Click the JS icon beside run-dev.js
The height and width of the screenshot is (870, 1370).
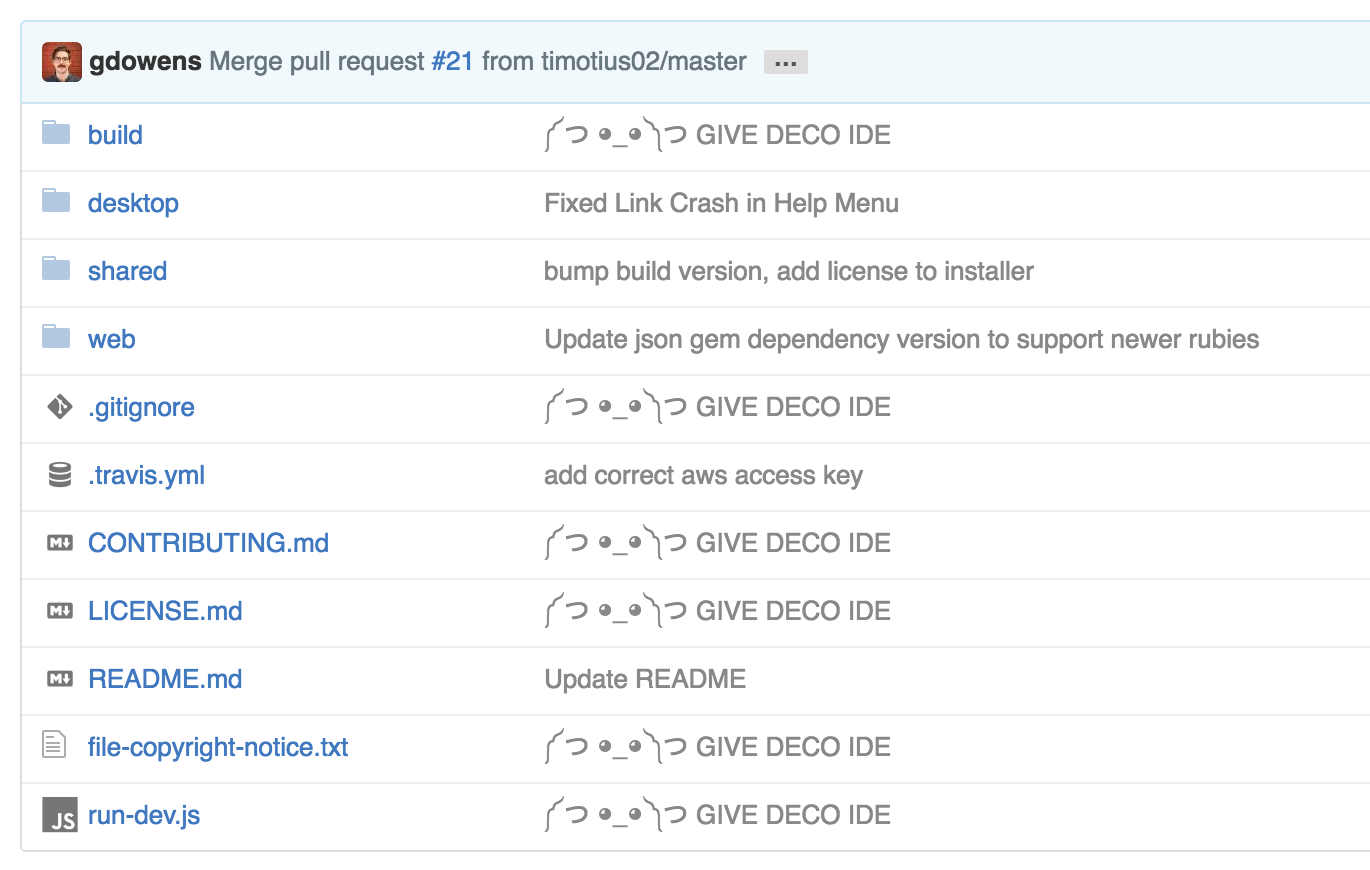click(57, 814)
